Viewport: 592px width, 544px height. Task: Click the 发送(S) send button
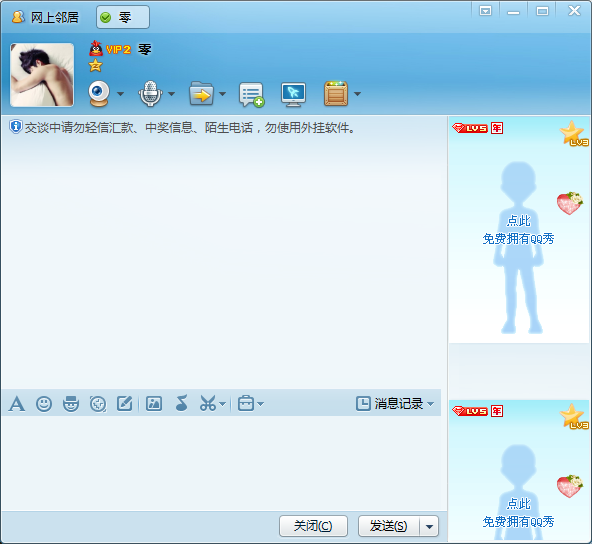point(389,526)
